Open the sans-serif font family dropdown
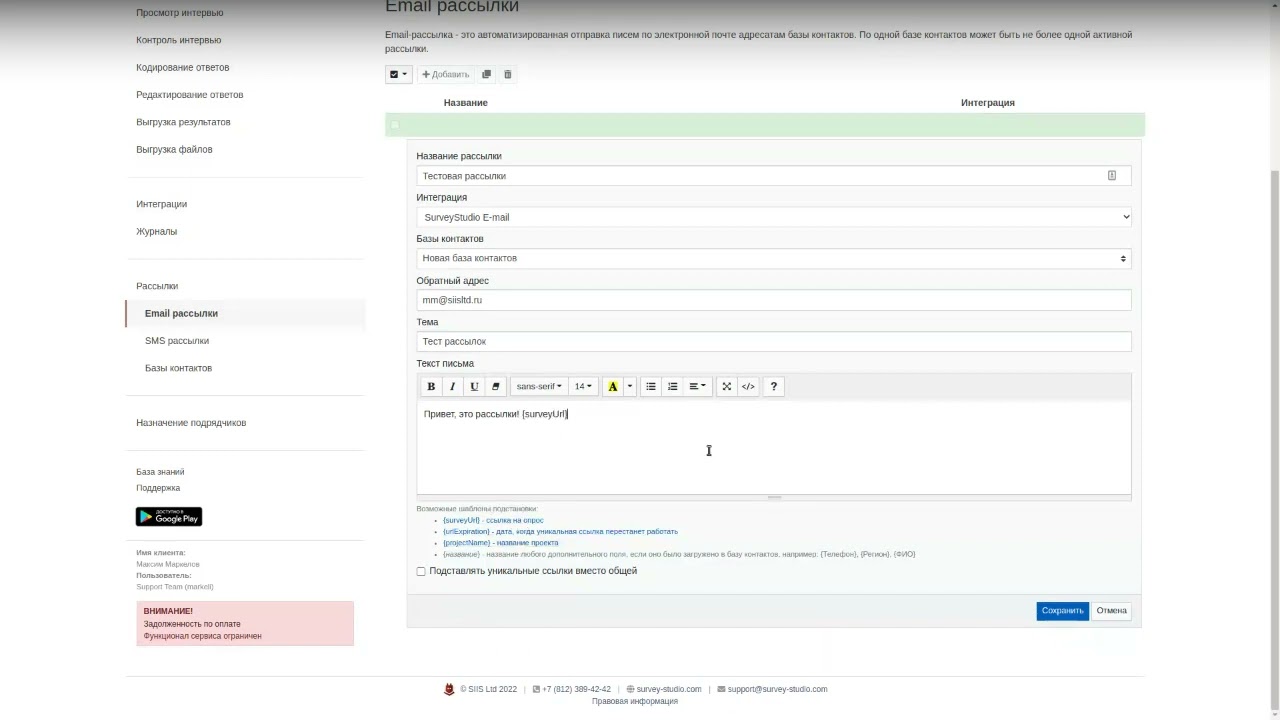 (539, 387)
